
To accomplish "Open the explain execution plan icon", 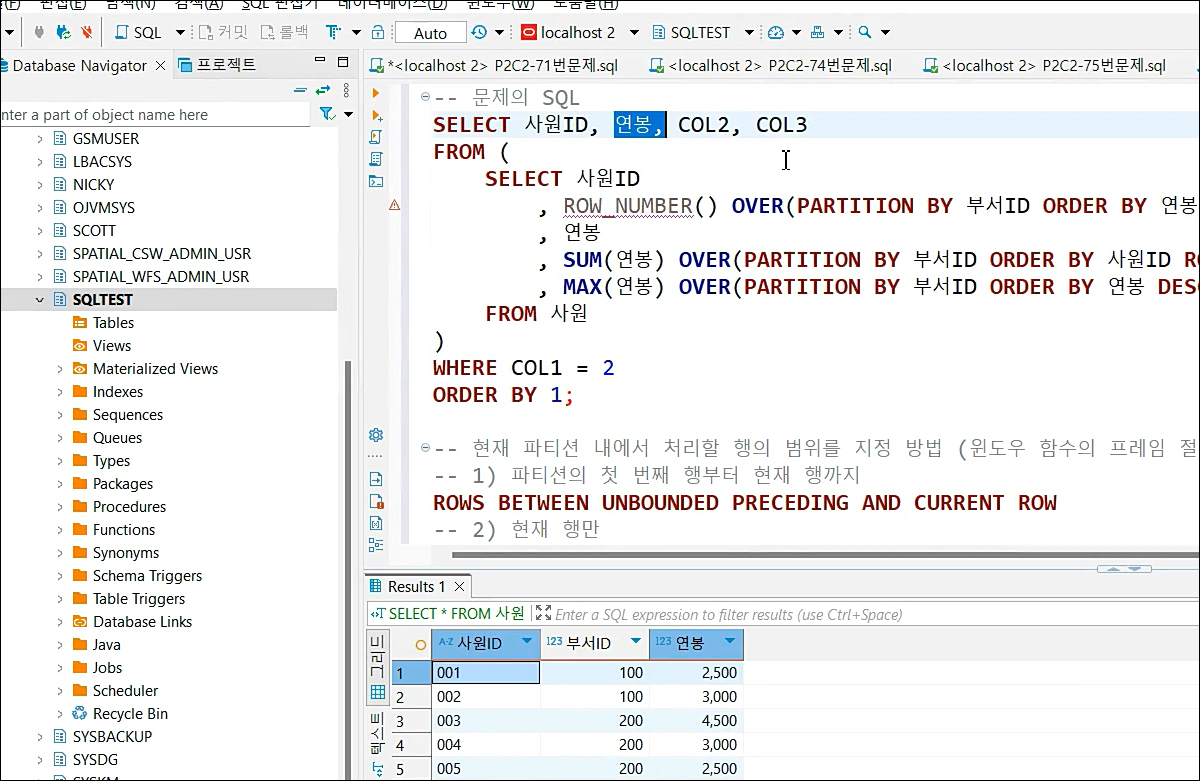I will (x=376, y=159).
